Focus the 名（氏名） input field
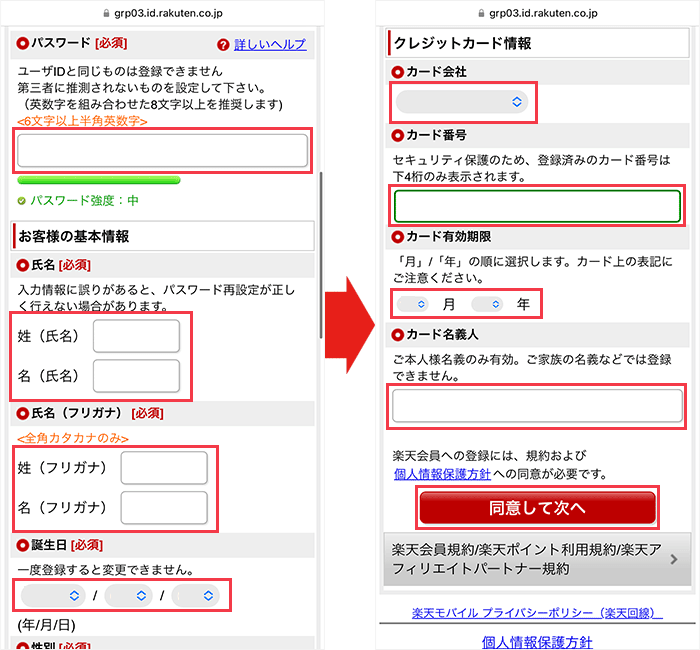The image size is (700, 650). [136, 376]
